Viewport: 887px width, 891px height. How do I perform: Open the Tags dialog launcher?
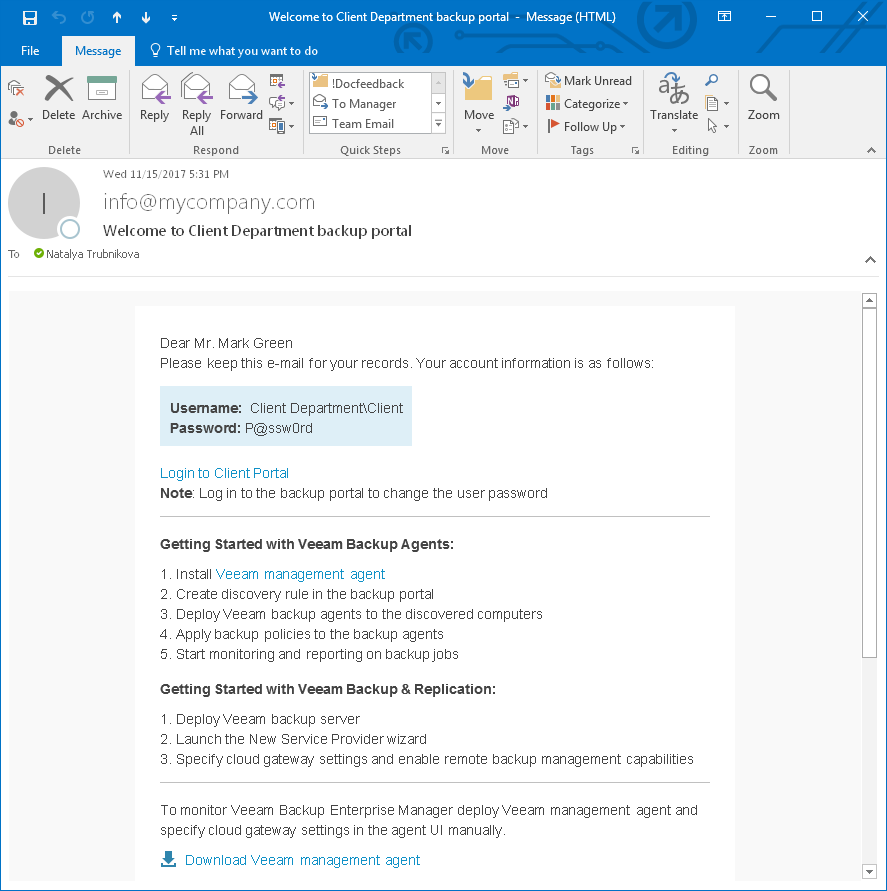635,151
